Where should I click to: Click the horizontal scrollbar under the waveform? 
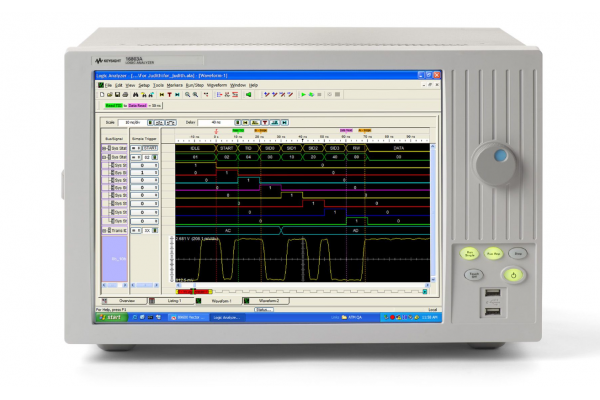(302, 285)
